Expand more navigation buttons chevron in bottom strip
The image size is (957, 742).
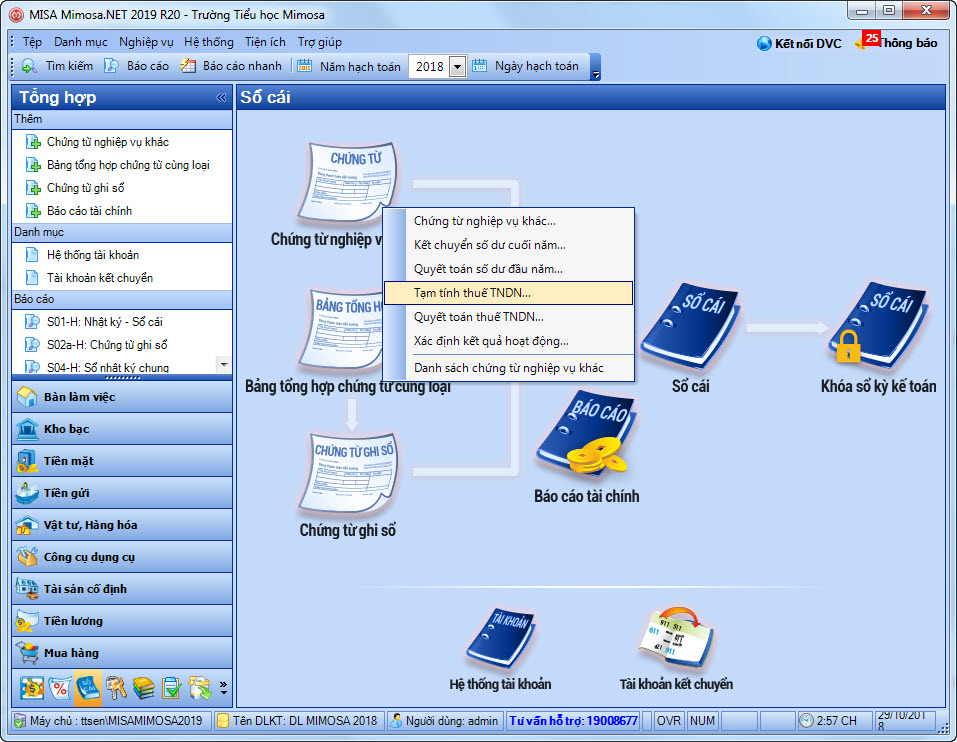[x=223, y=688]
